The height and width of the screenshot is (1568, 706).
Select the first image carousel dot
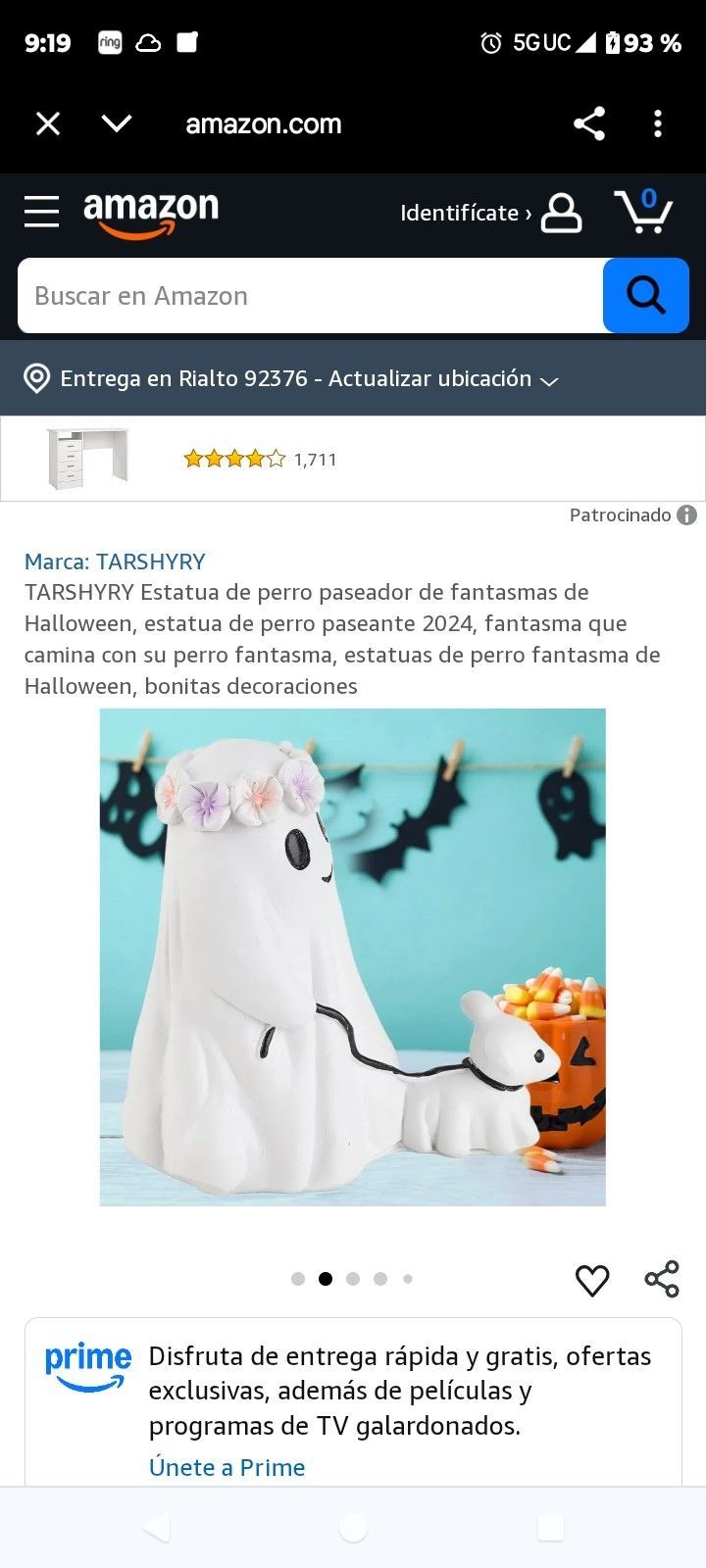tap(298, 1279)
